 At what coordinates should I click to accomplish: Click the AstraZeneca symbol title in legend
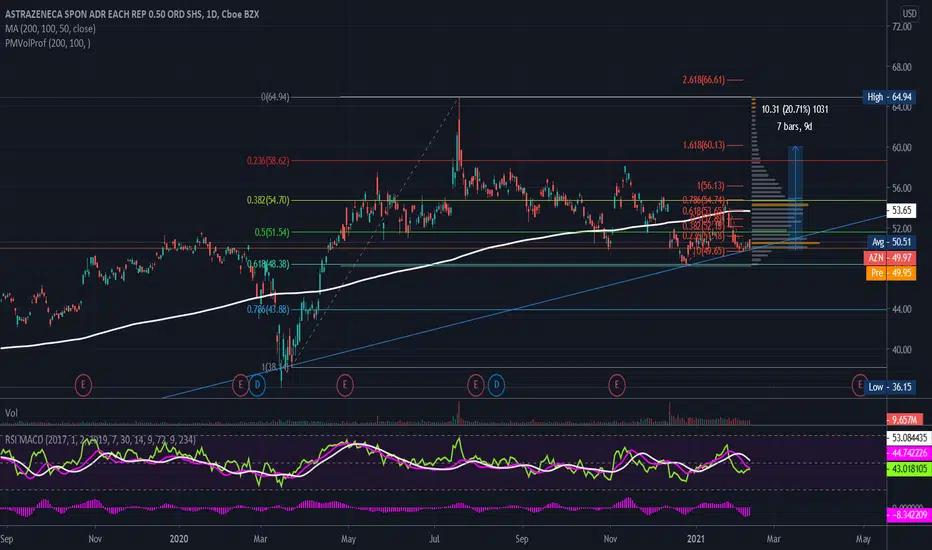pyautogui.click(x=132, y=14)
